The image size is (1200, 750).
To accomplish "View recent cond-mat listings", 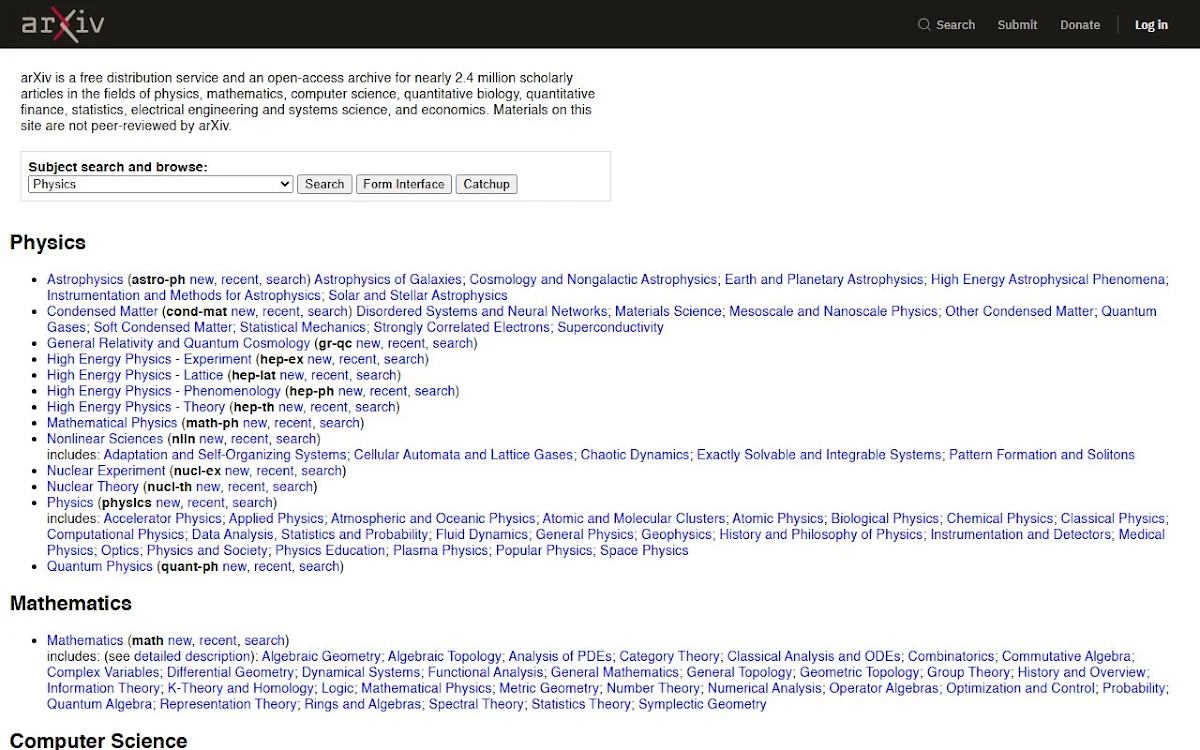I will point(281,311).
